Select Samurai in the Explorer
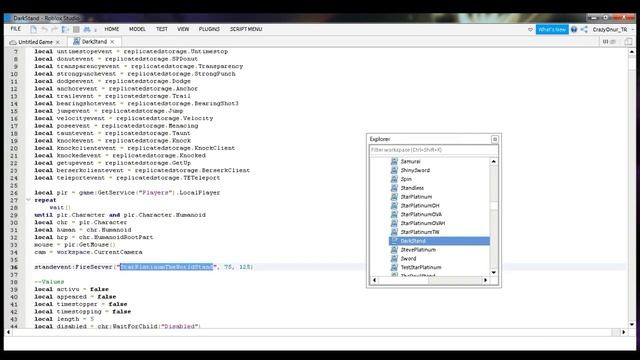Screen dimensions: 640x360 tap(410, 161)
